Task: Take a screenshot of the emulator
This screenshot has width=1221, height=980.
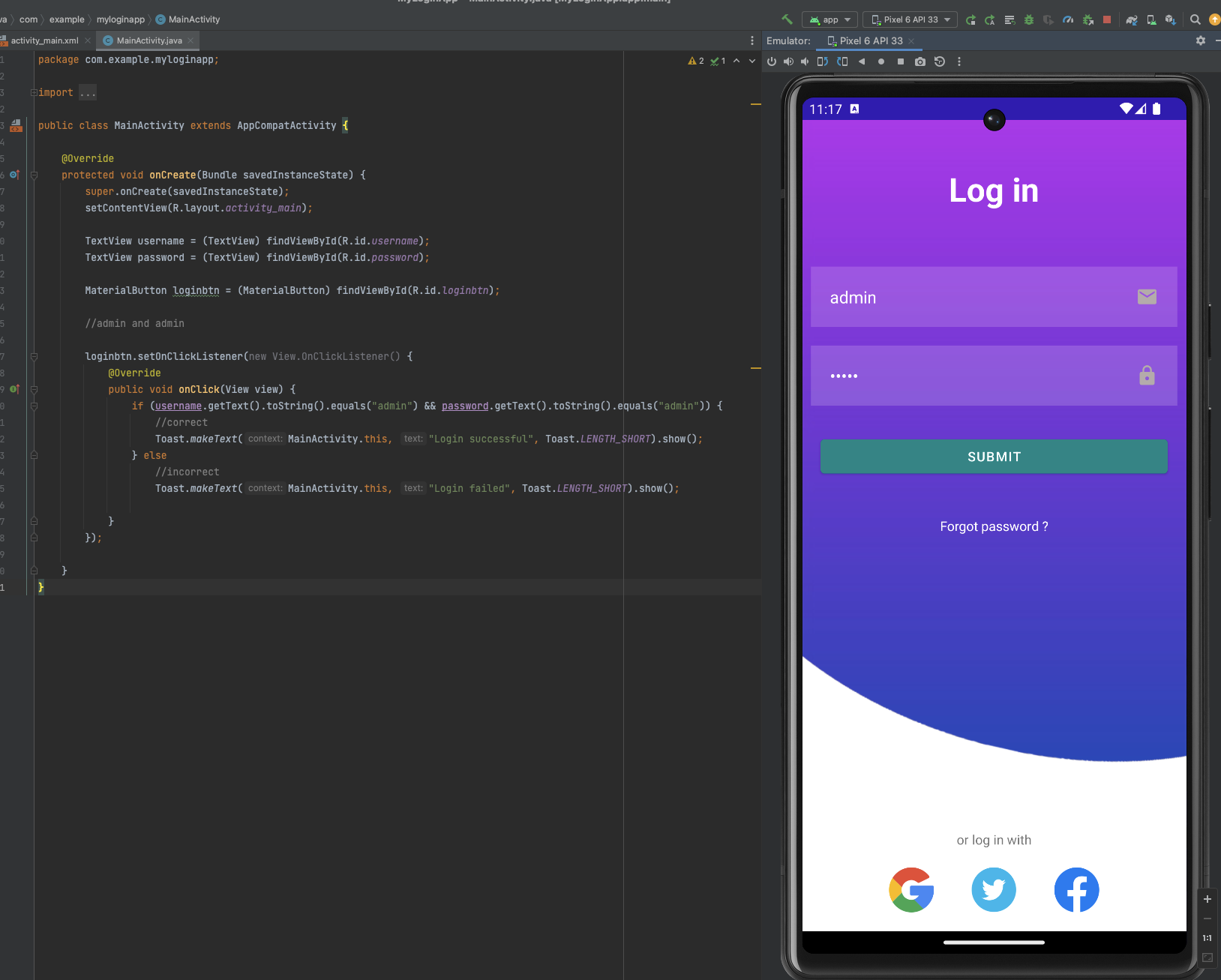Action: point(920,61)
